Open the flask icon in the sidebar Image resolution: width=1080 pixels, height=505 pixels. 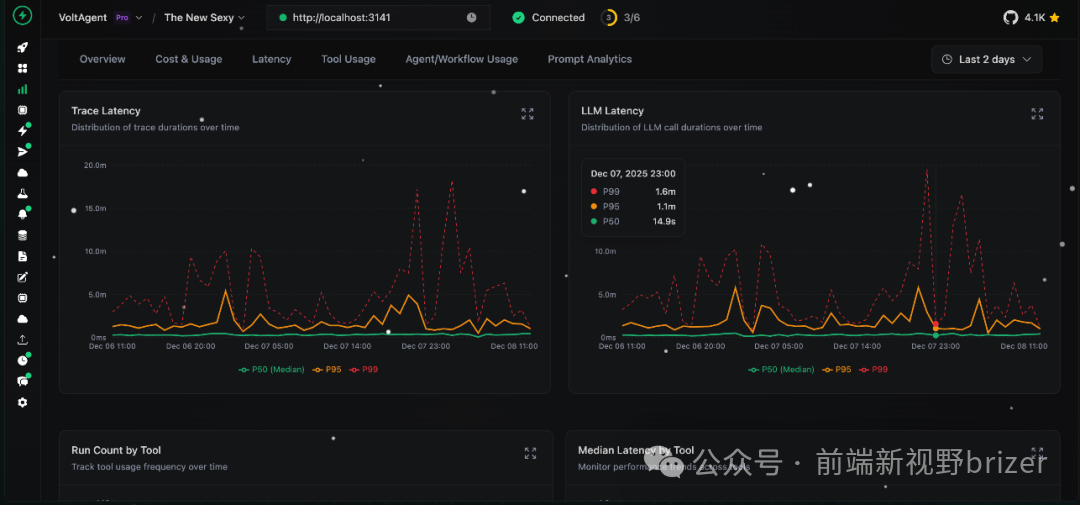pos(22,193)
